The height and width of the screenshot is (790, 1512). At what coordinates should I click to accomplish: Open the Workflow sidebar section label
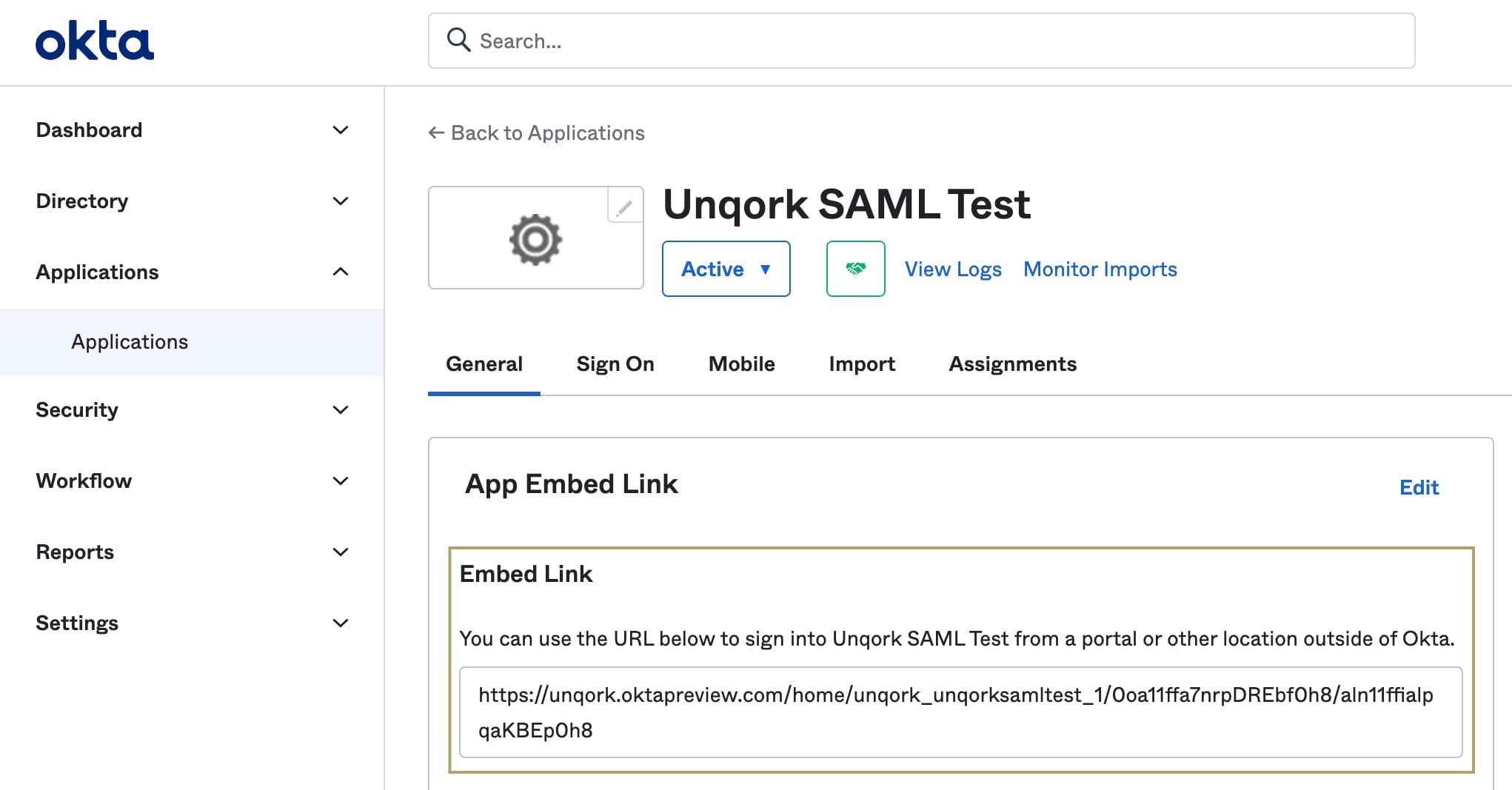tap(84, 481)
